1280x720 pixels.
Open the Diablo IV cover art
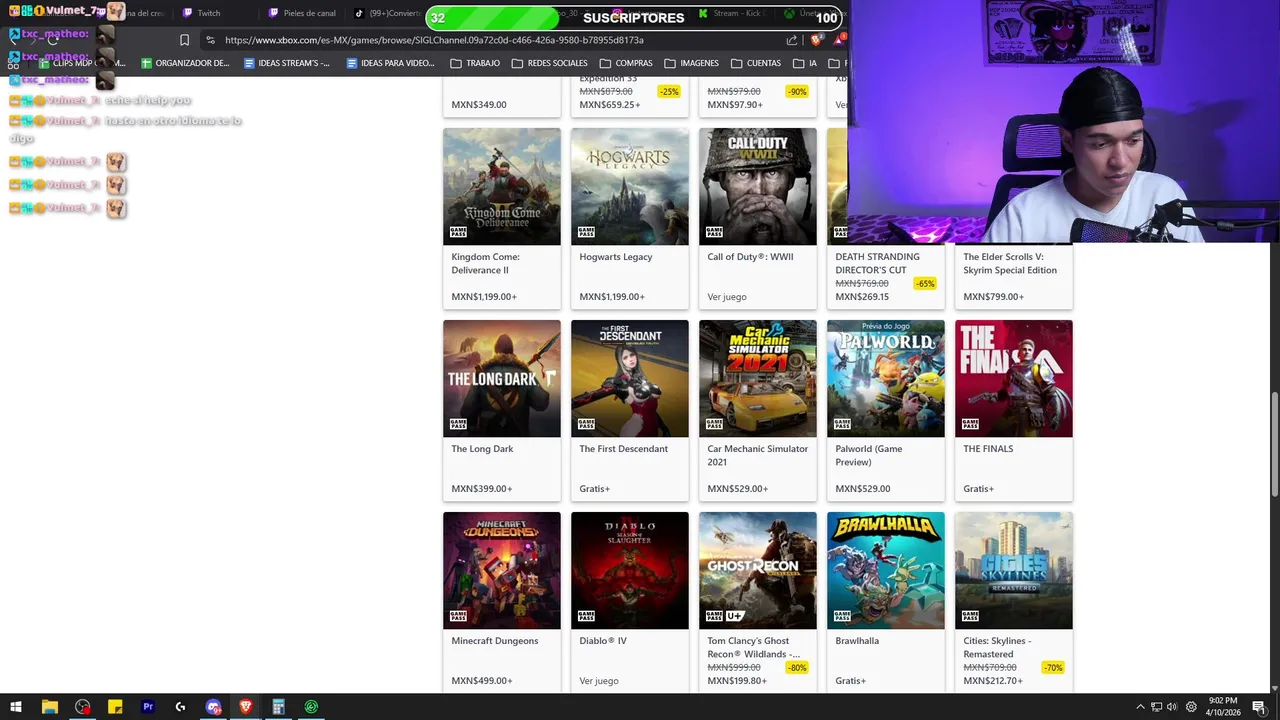pyautogui.click(x=630, y=570)
